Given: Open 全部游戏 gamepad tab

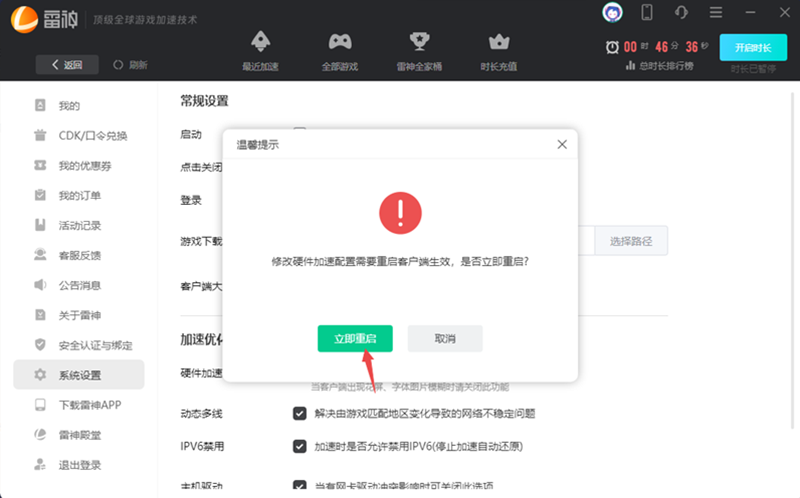Looking at the screenshot, I should pos(340,51).
